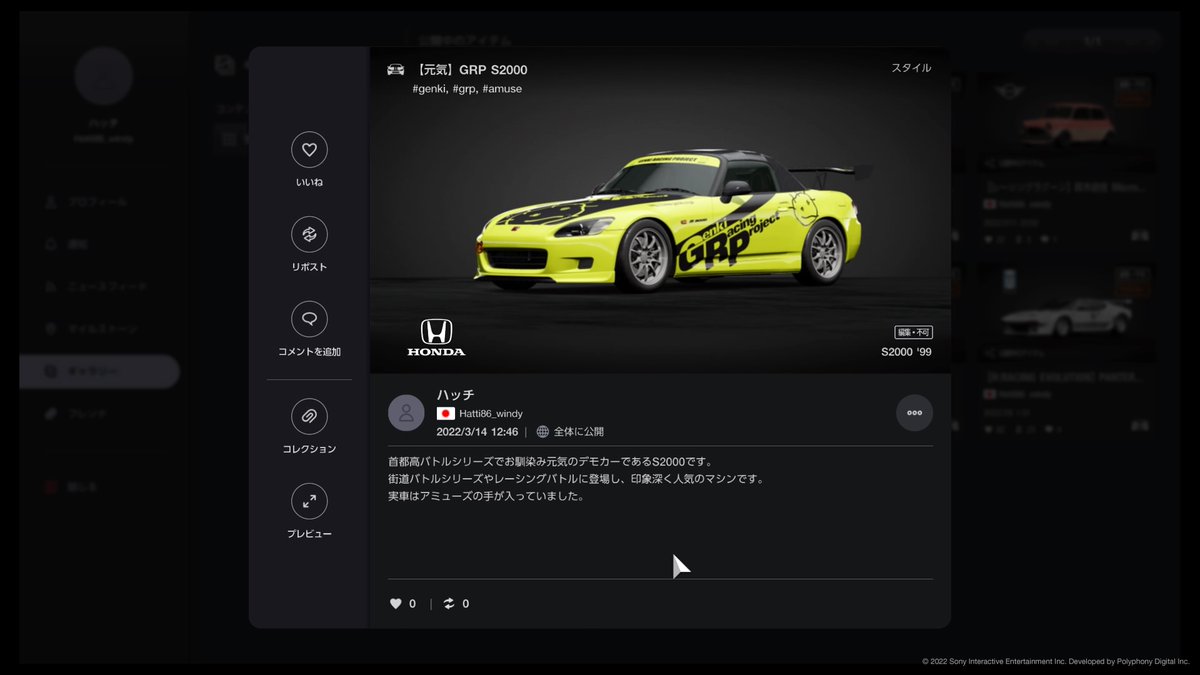The height and width of the screenshot is (675, 1200).
Task: Click the first description line about 首都高バトルシリーズ
Action: 549,462
